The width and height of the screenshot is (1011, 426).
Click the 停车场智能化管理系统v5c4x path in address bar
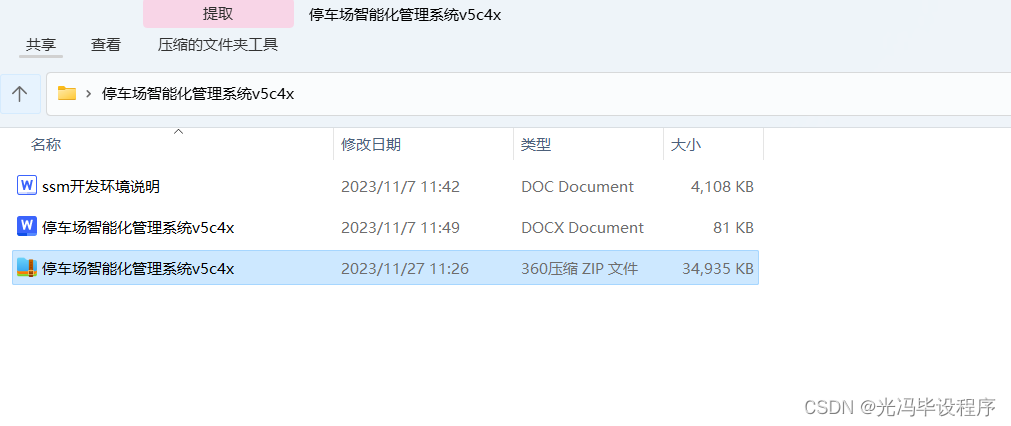[198, 94]
